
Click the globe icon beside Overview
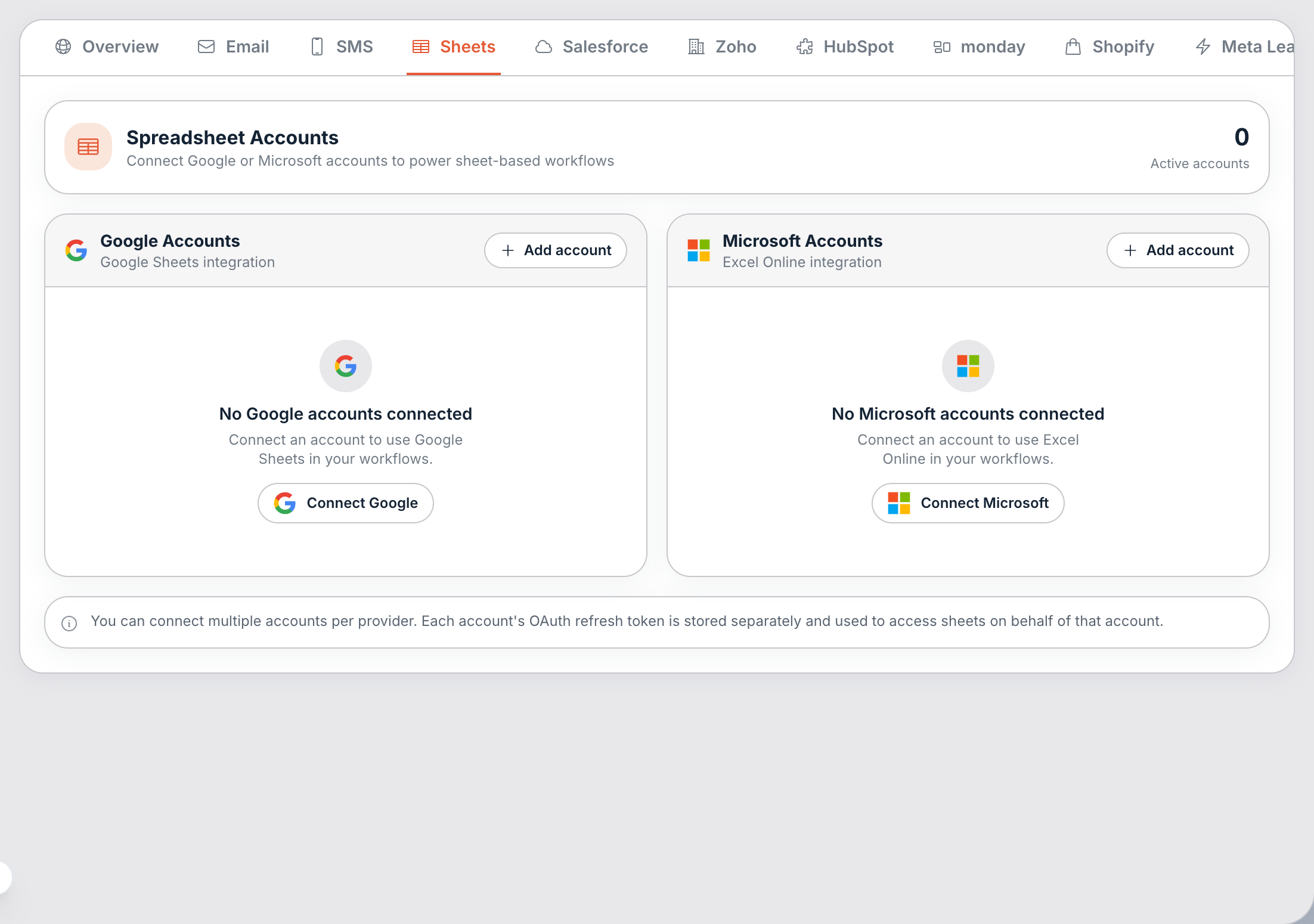pos(63,46)
